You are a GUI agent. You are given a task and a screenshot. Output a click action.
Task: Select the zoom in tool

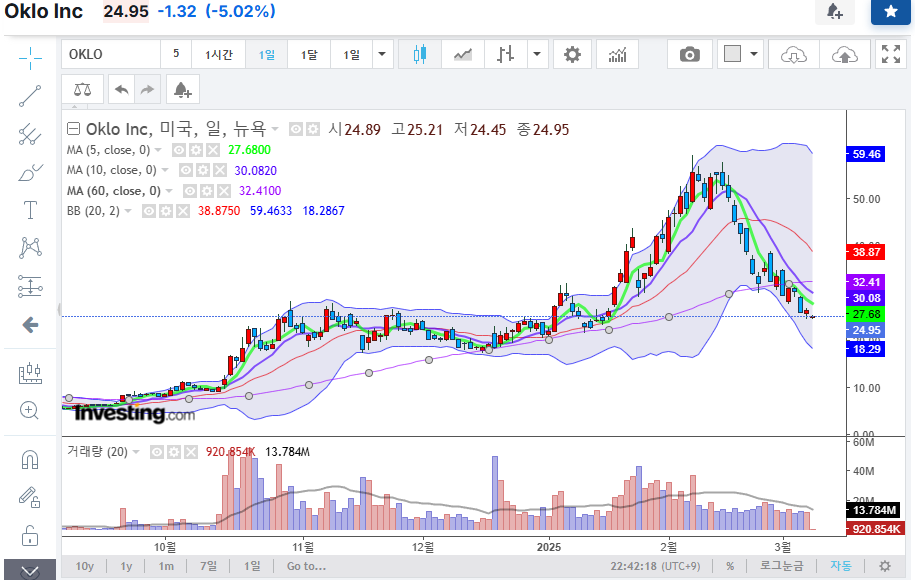(x=30, y=411)
